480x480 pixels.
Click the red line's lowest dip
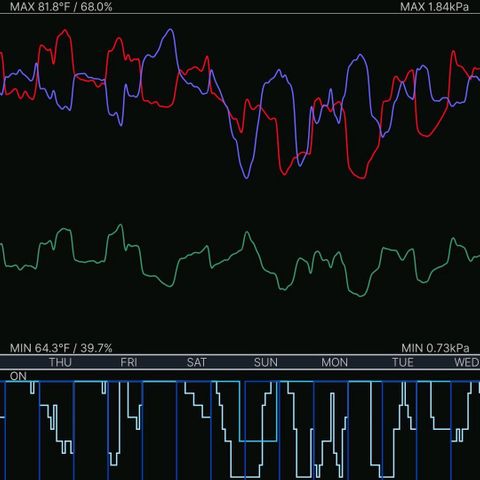(x=361, y=178)
